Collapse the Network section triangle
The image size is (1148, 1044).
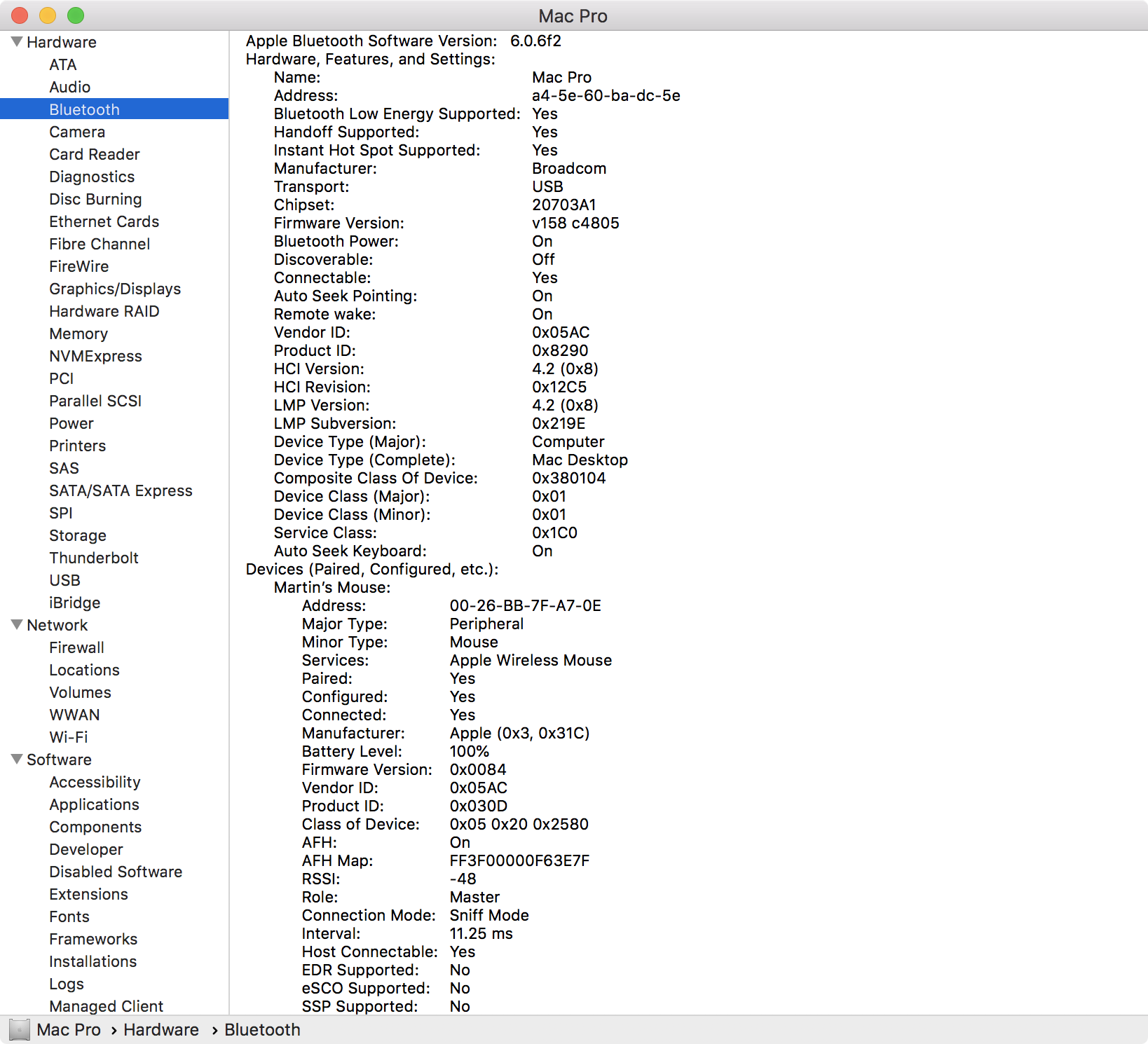point(17,625)
